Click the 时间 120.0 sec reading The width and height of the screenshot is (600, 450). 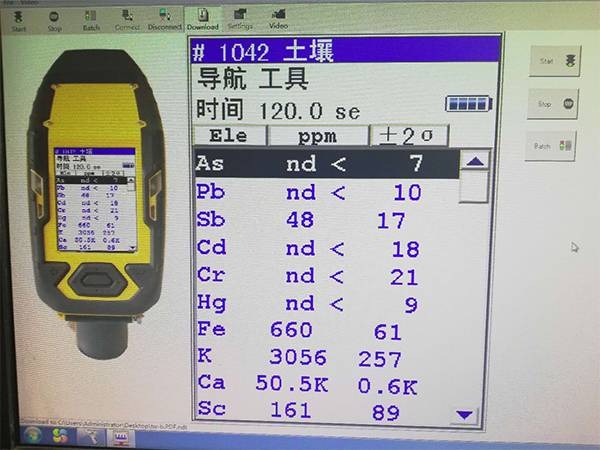(x=278, y=110)
